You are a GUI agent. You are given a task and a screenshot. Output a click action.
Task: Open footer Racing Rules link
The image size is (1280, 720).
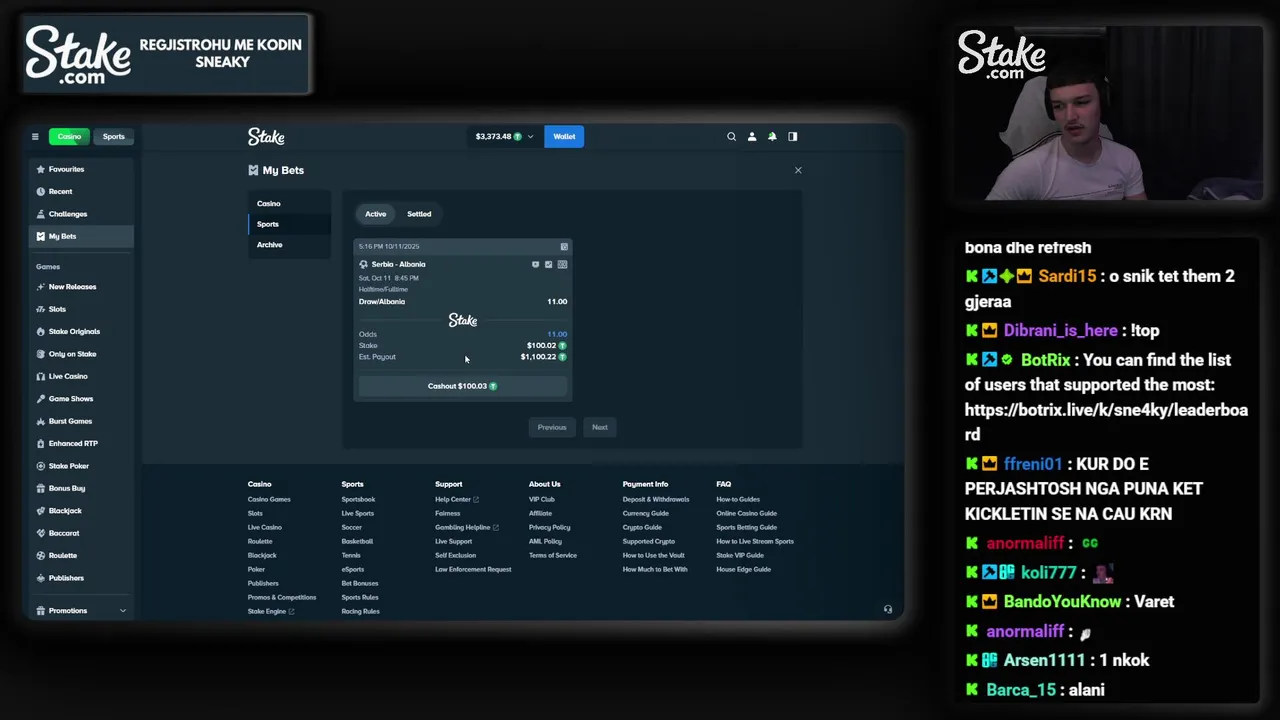click(x=360, y=611)
